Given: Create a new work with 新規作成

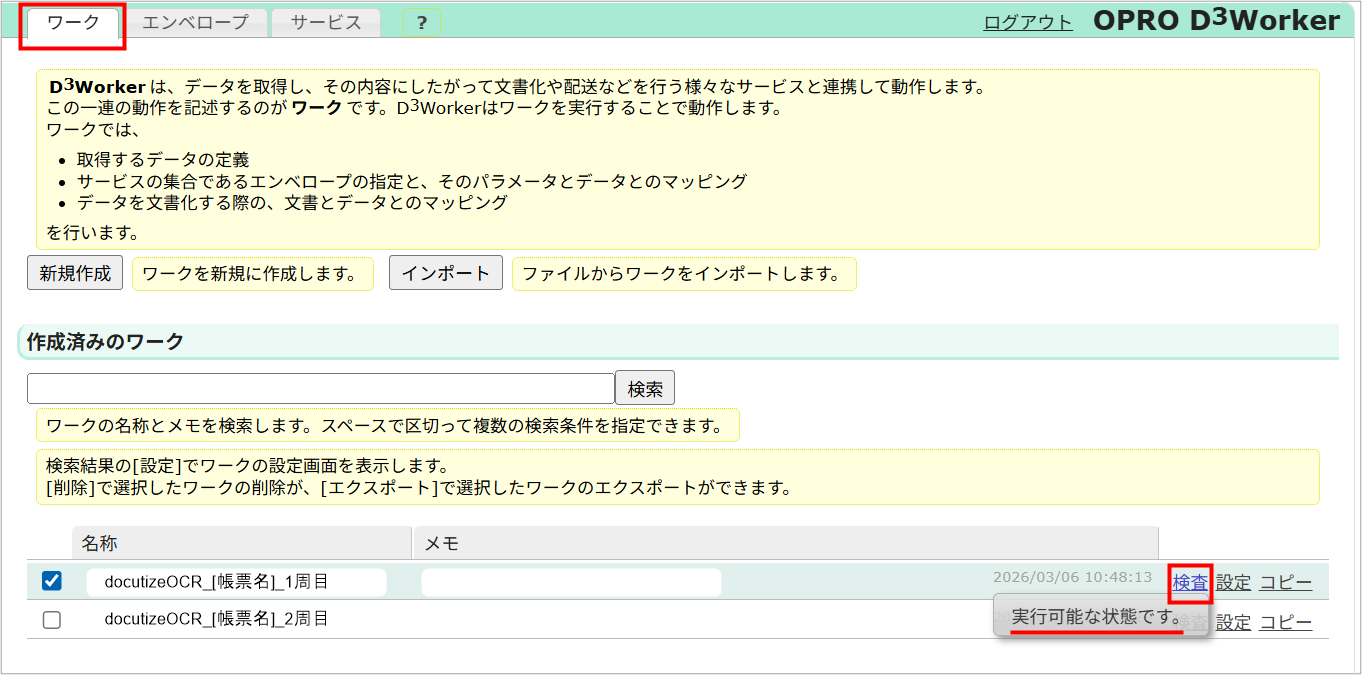Looking at the screenshot, I should point(74,272).
